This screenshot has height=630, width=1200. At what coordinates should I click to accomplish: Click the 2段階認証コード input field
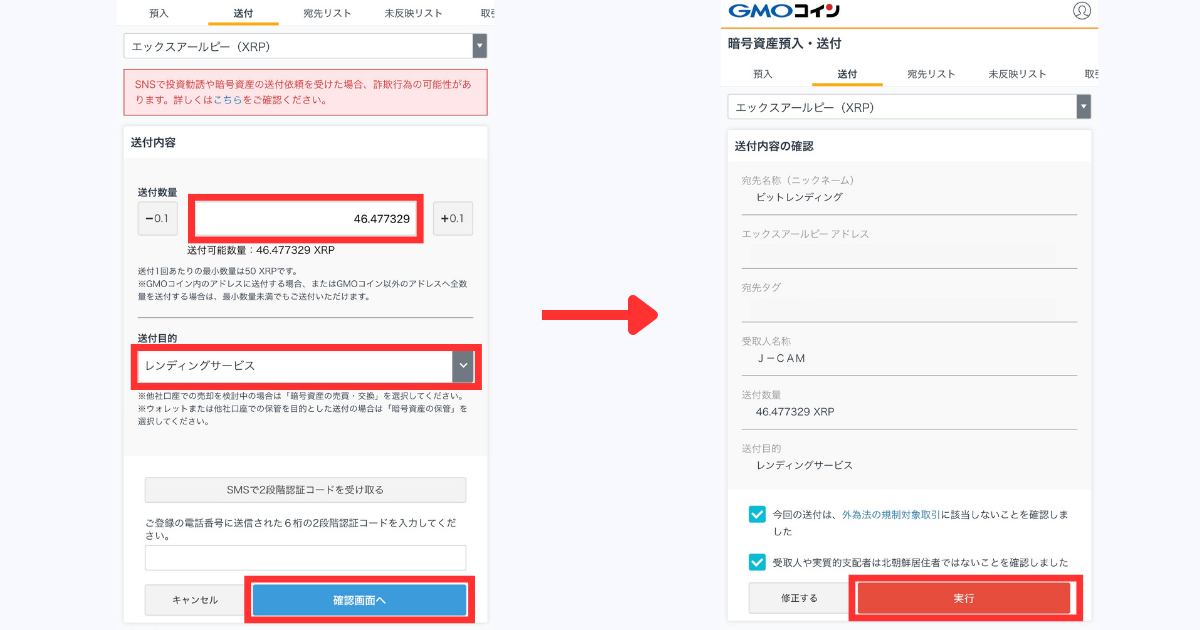click(305, 557)
